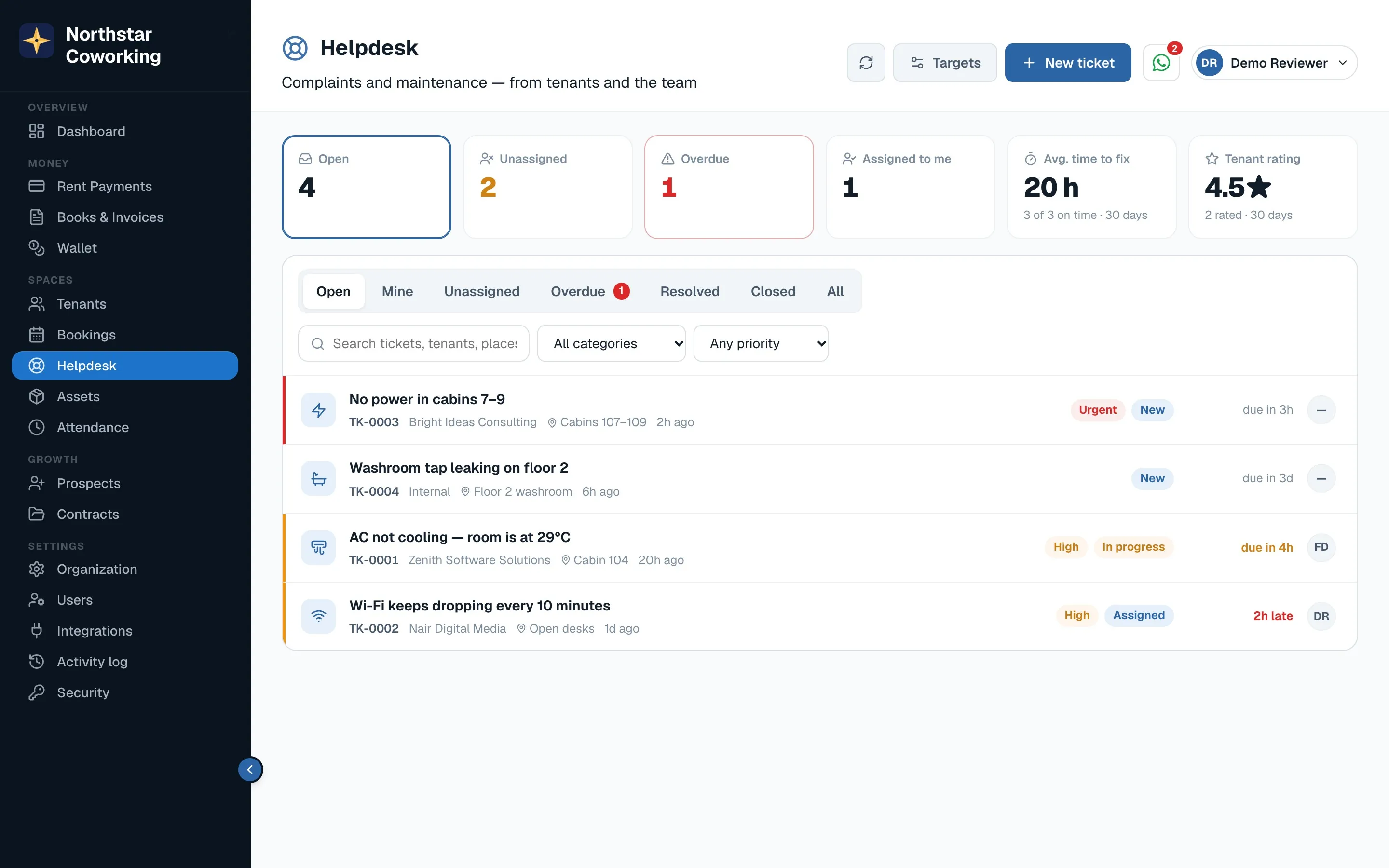
Task: Click the unassigned dash avatar on TK-0004
Action: click(x=1321, y=478)
